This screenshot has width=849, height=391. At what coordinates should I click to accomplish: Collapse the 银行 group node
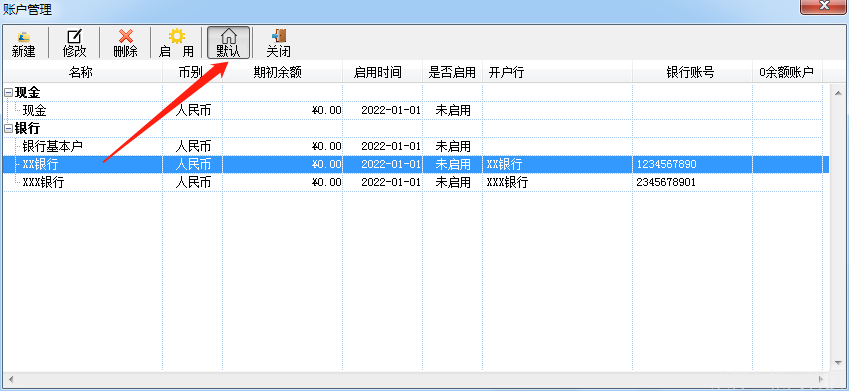click(x=8, y=129)
